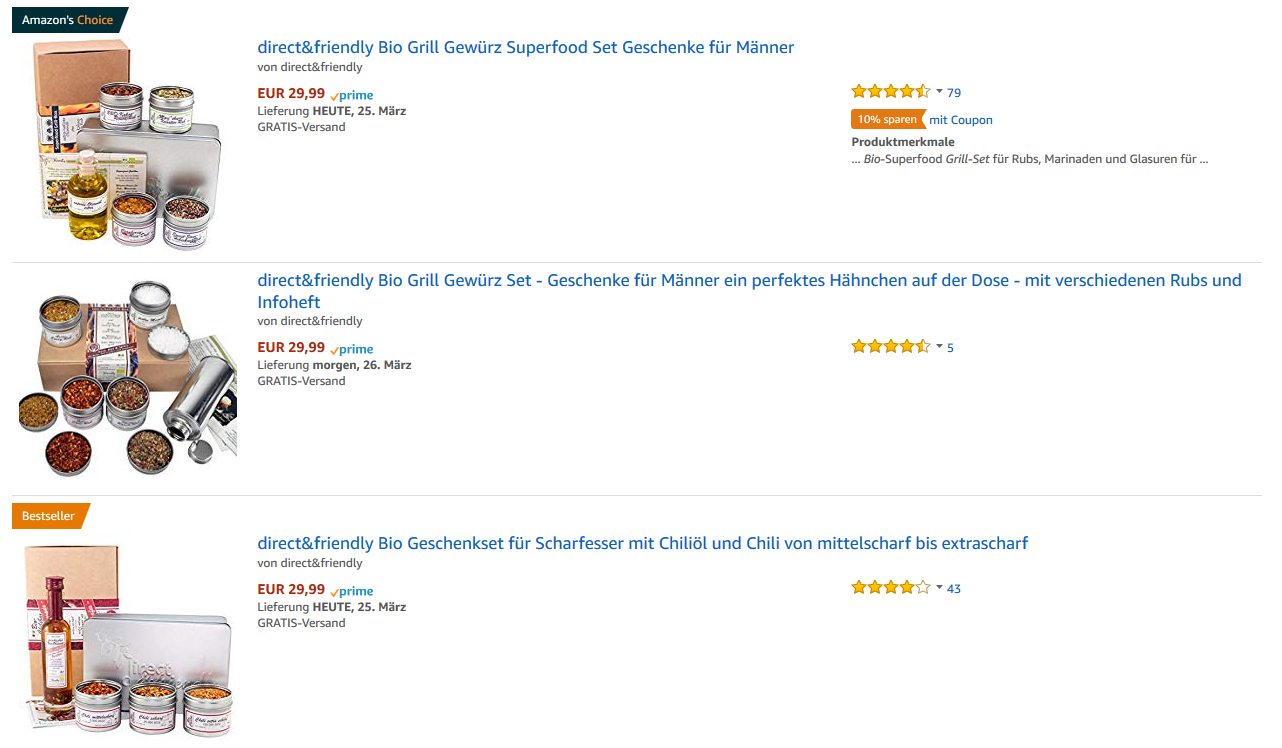Click the Amazon's Choice badge

[68, 20]
